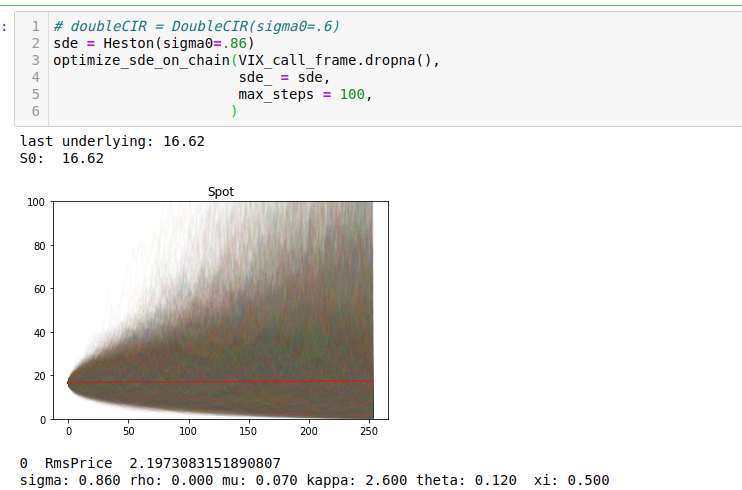Click the sde_ = sde argument line

coord(284,77)
